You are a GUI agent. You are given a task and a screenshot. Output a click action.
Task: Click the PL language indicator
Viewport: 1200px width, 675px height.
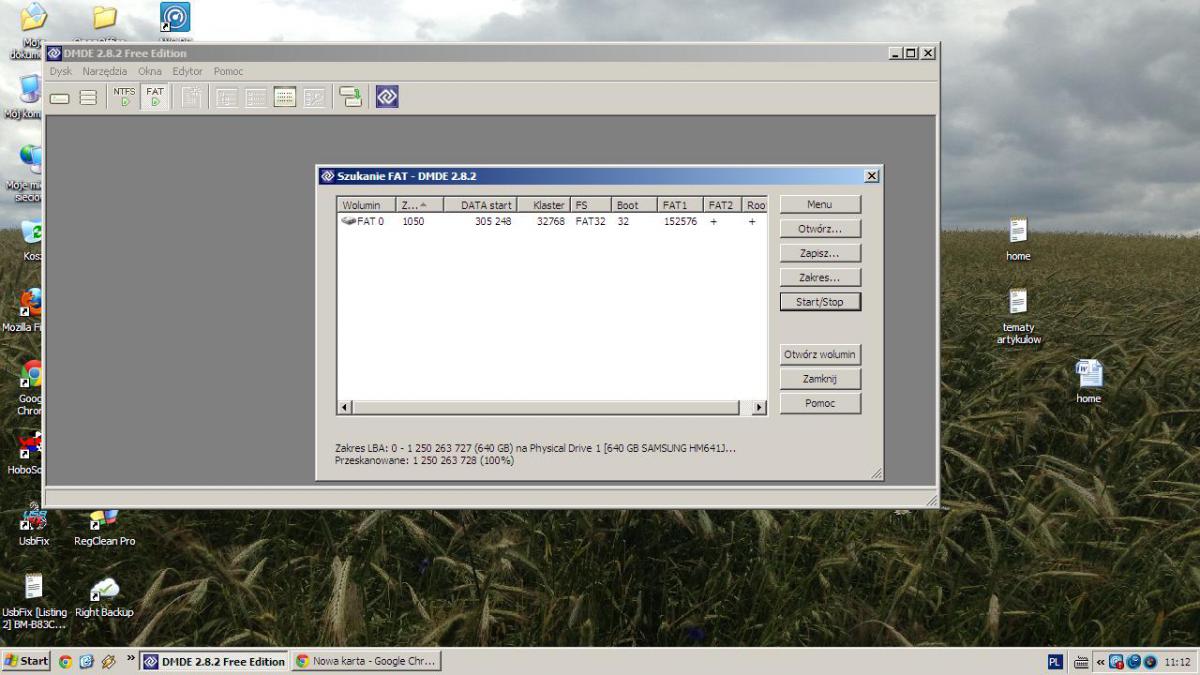tap(1055, 661)
